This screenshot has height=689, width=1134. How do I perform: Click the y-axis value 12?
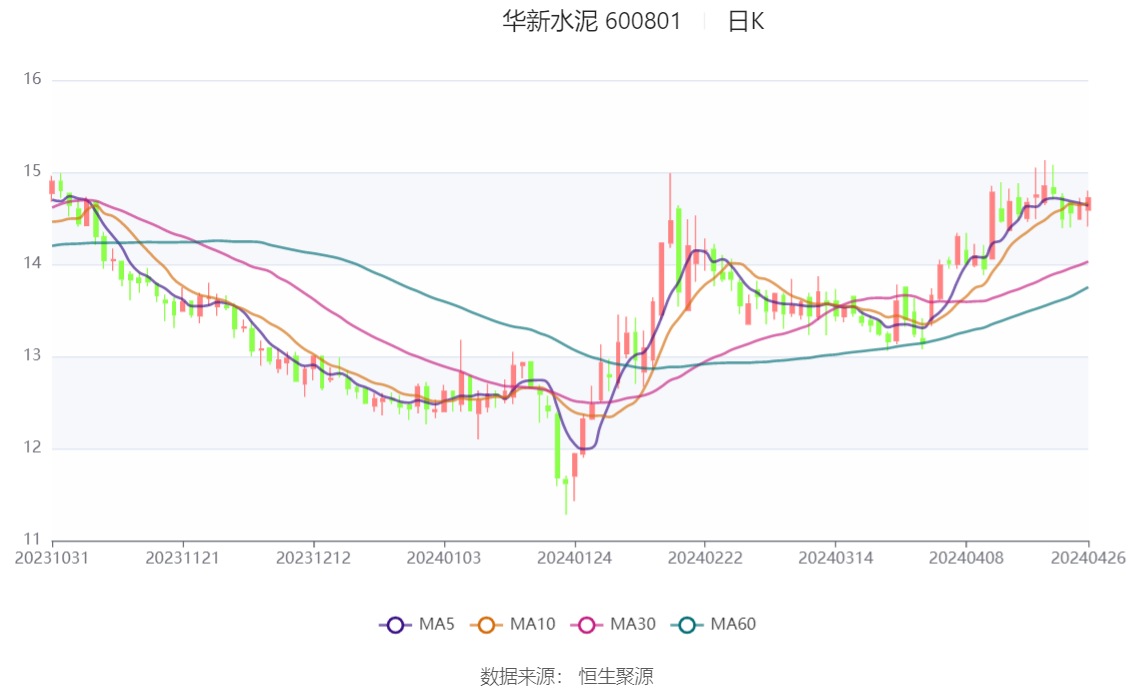pyautogui.click(x=33, y=448)
